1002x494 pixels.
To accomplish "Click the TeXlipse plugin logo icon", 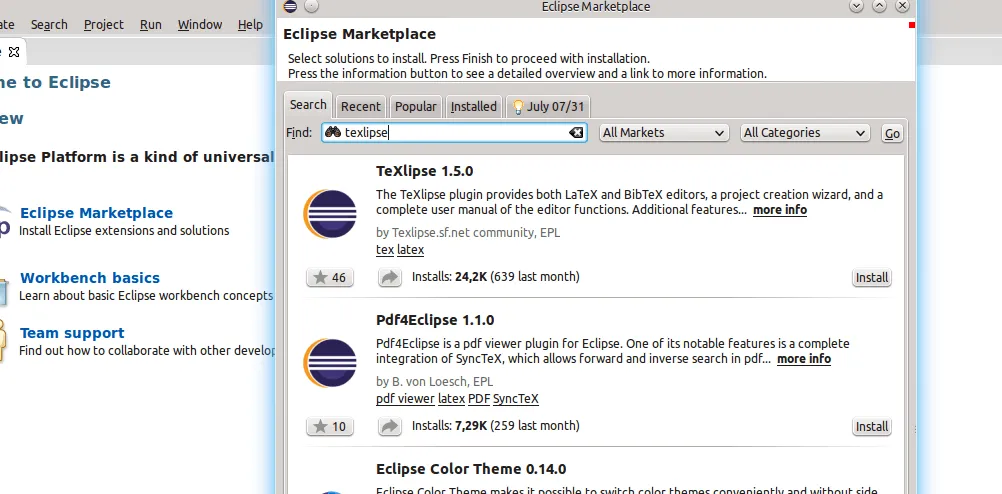I will pyautogui.click(x=330, y=214).
